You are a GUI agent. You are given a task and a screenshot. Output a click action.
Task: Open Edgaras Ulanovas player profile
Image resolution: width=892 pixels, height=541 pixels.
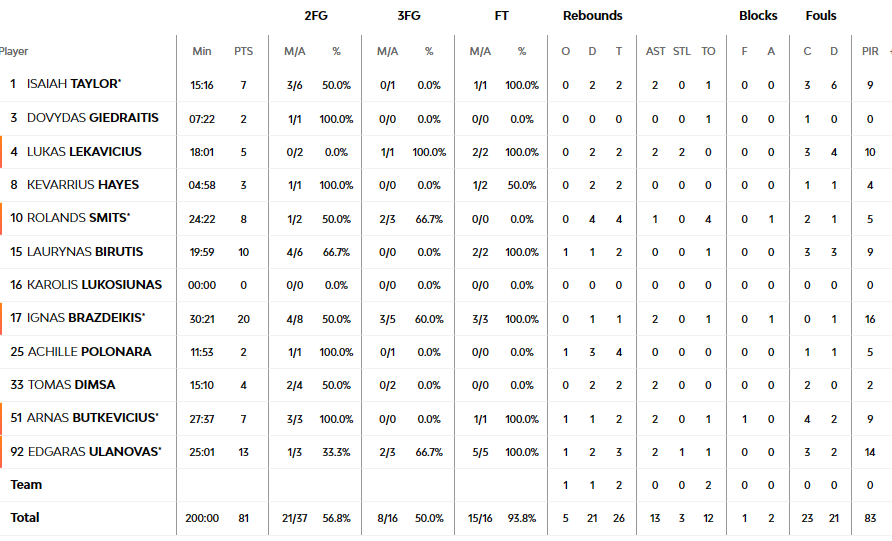point(95,452)
